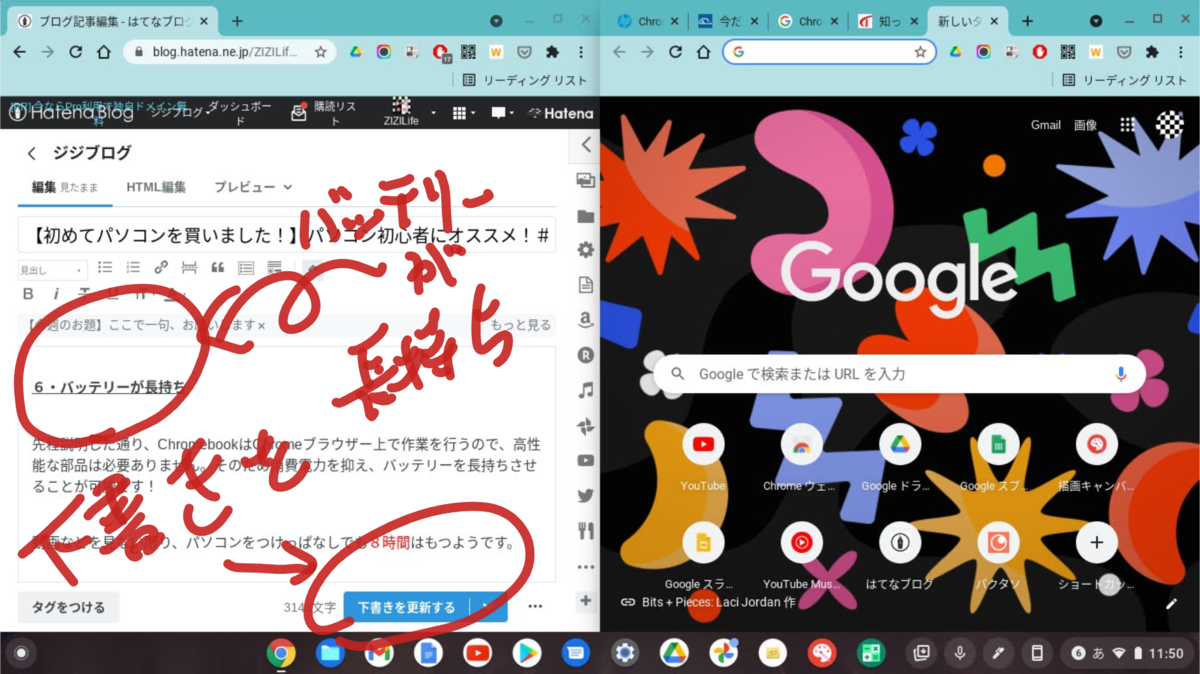Click the blog post title input field
Viewport: 1200px width, 674px height.
tap(287, 236)
